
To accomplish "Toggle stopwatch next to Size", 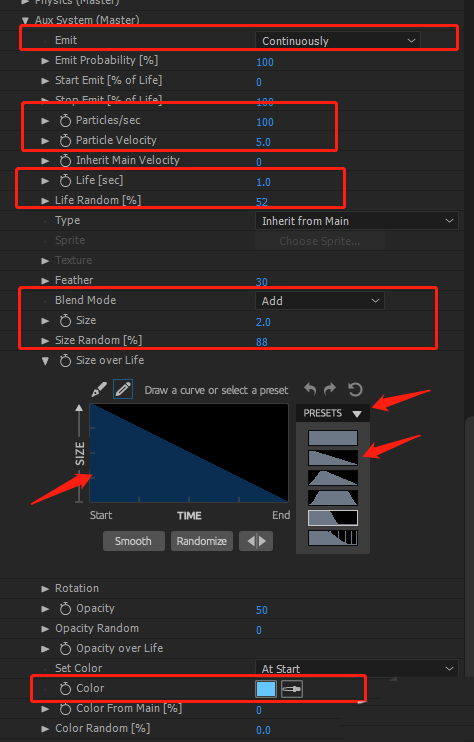I will [65, 321].
